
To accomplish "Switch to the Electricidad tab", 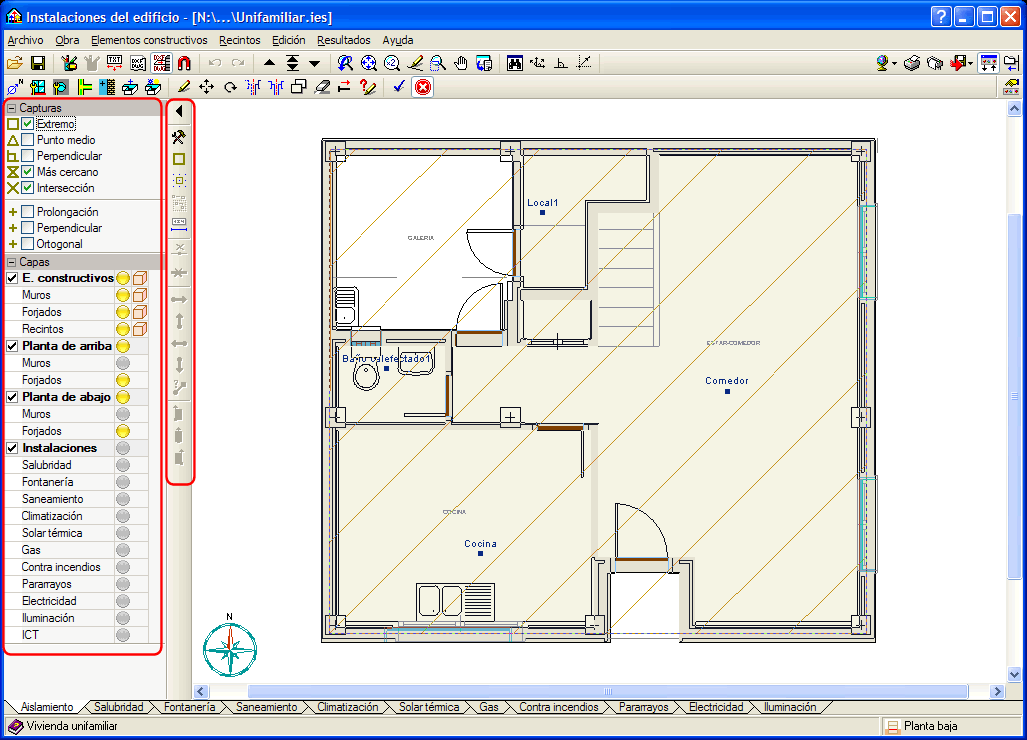I will pyautogui.click(x=716, y=707).
